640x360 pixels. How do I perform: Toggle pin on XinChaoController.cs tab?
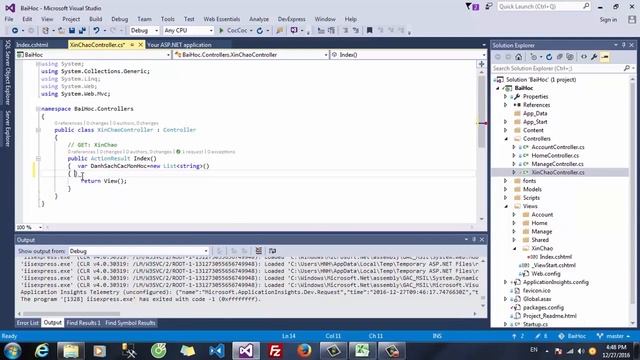tap(132, 44)
